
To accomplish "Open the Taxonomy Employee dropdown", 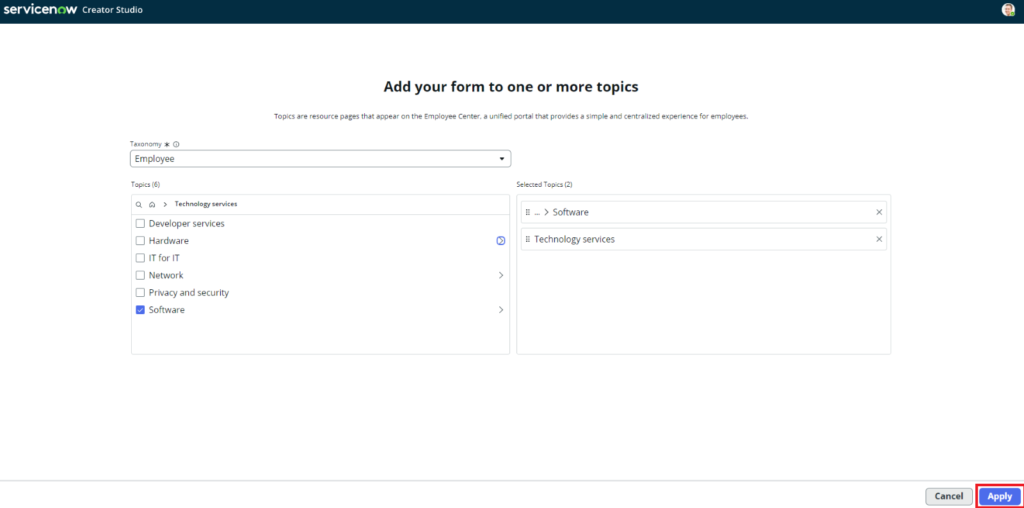I will pyautogui.click(x=320, y=159).
